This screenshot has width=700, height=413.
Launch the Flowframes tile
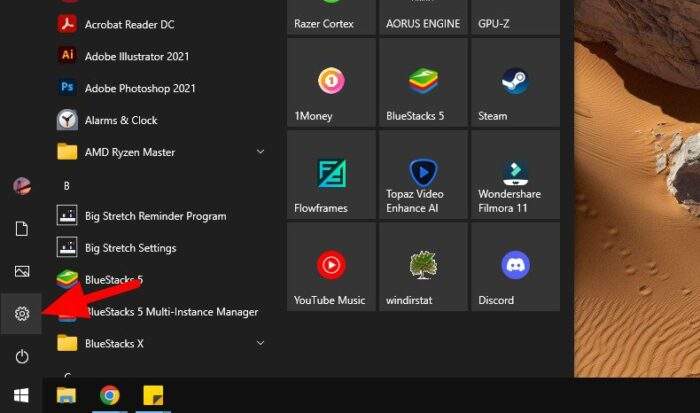click(331, 175)
